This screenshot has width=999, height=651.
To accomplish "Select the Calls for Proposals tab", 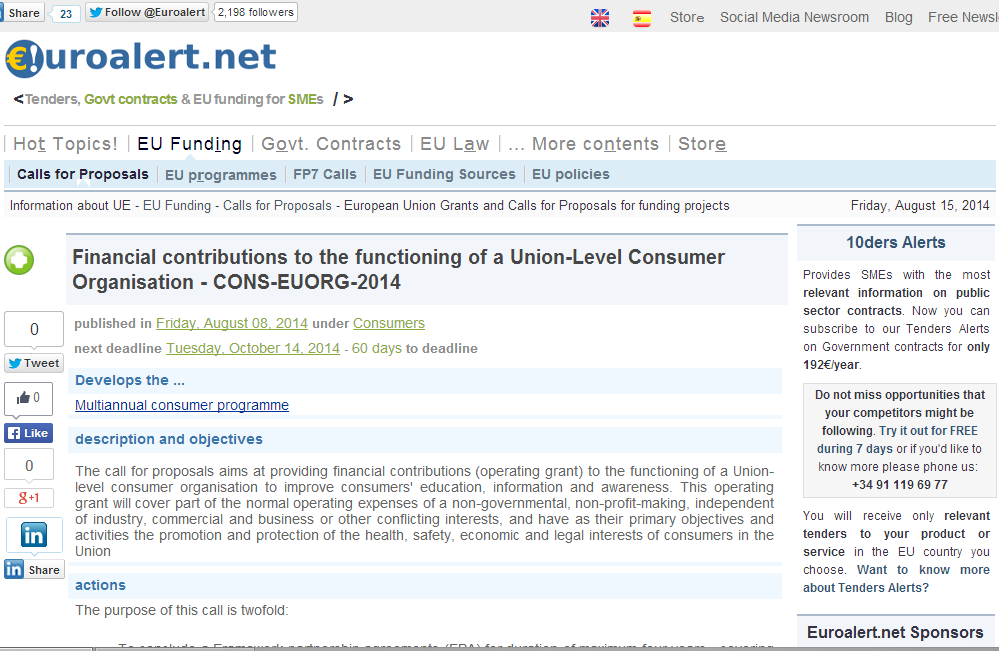I will (83, 174).
